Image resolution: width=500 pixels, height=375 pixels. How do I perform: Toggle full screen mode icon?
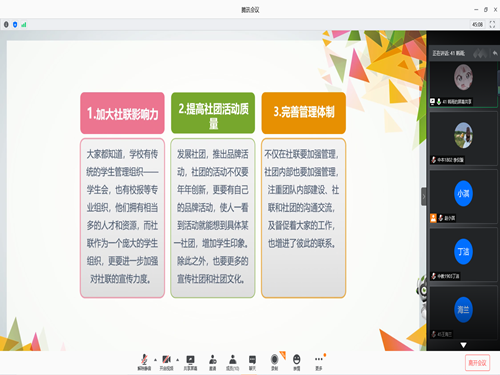(492, 24)
